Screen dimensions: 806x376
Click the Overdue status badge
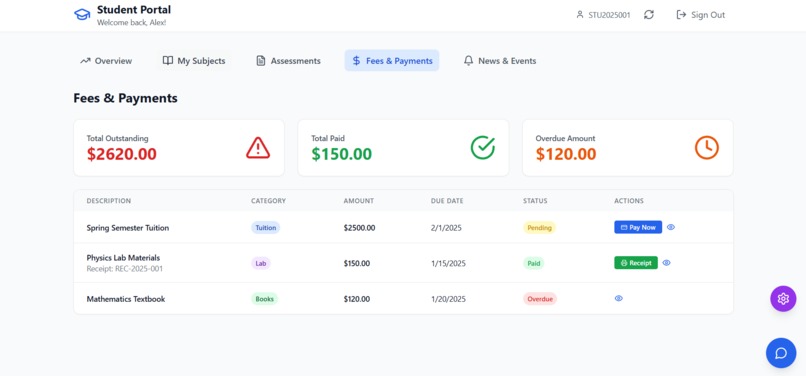(x=540, y=299)
